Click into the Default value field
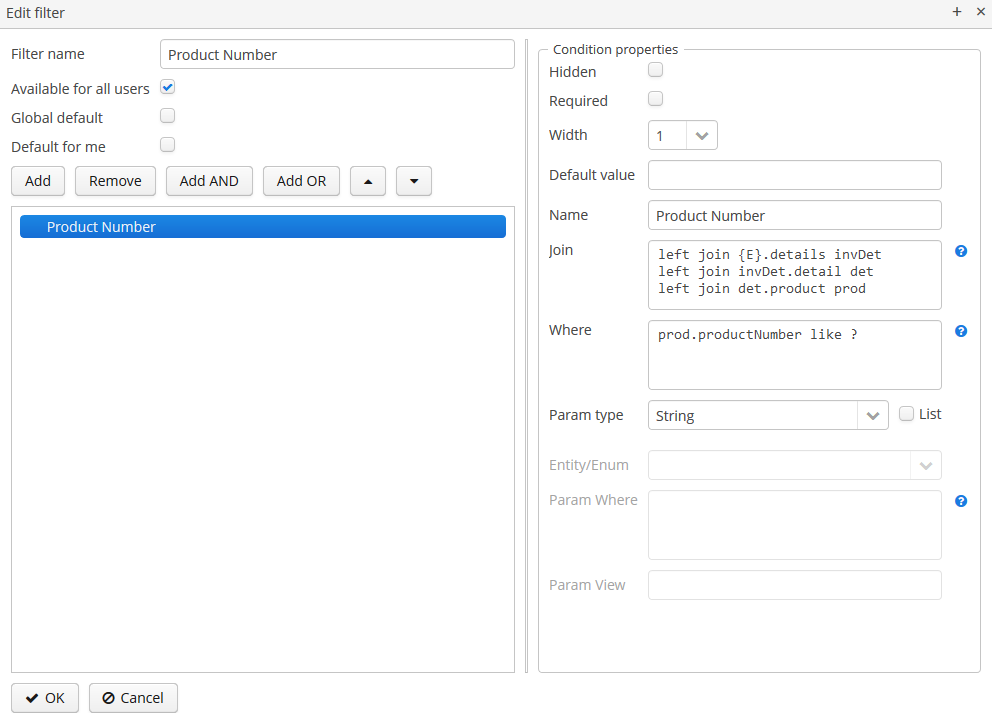992x716 pixels. [x=794, y=175]
